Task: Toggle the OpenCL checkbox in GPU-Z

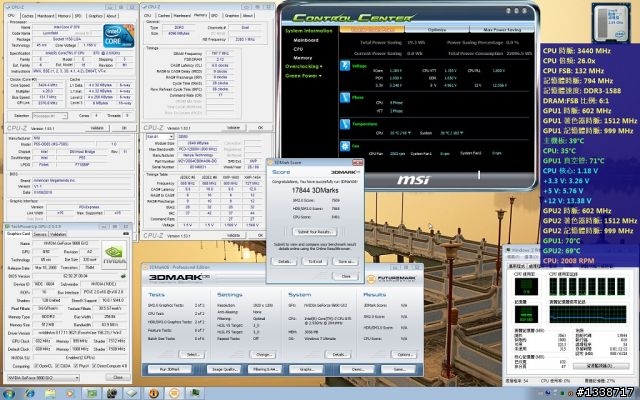Action: tap(37, 366)
